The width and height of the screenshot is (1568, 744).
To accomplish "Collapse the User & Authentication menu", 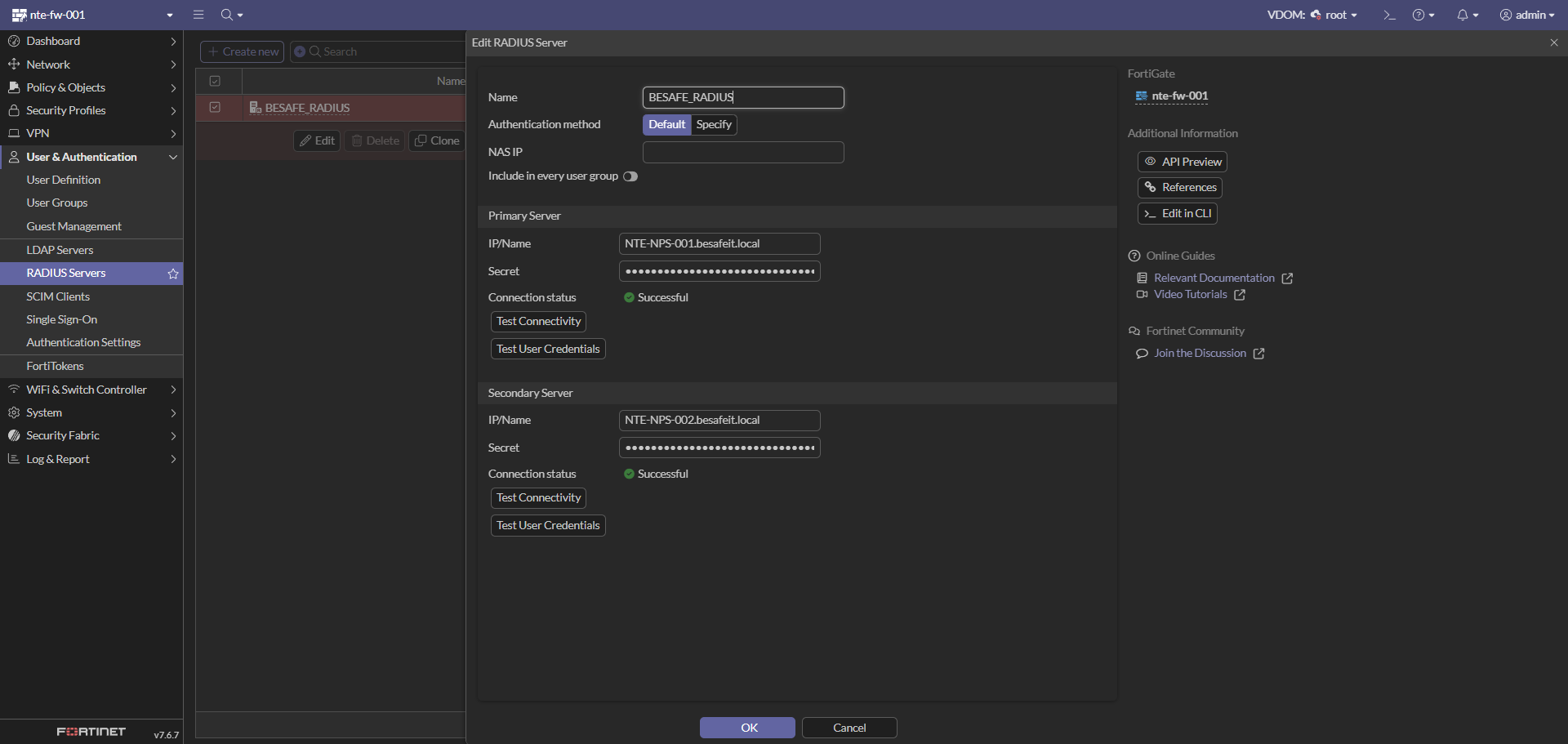I will pyautogui.click(x=91, y=157).
